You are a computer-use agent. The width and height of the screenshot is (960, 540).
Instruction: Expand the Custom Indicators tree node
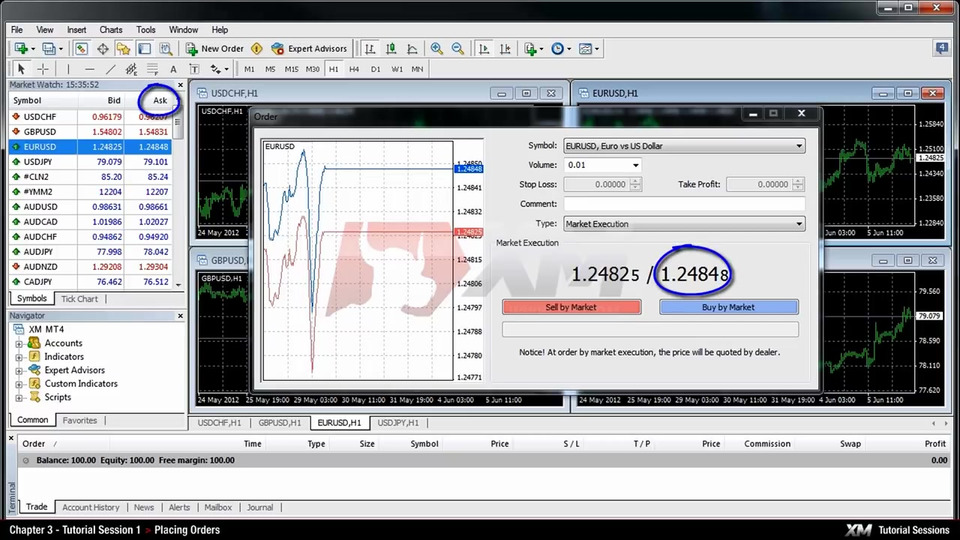pyautogui.click(x=19, y=384)
